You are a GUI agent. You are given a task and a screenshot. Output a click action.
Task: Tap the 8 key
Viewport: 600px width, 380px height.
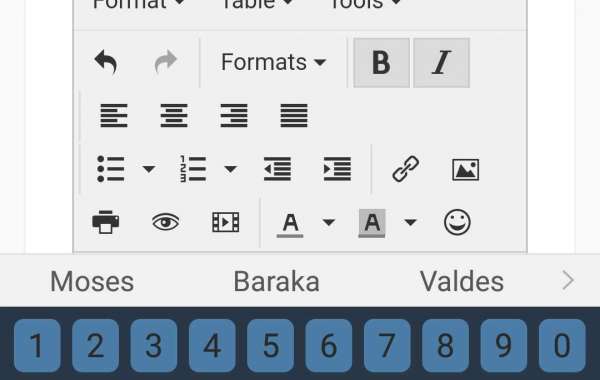point(445,346)
